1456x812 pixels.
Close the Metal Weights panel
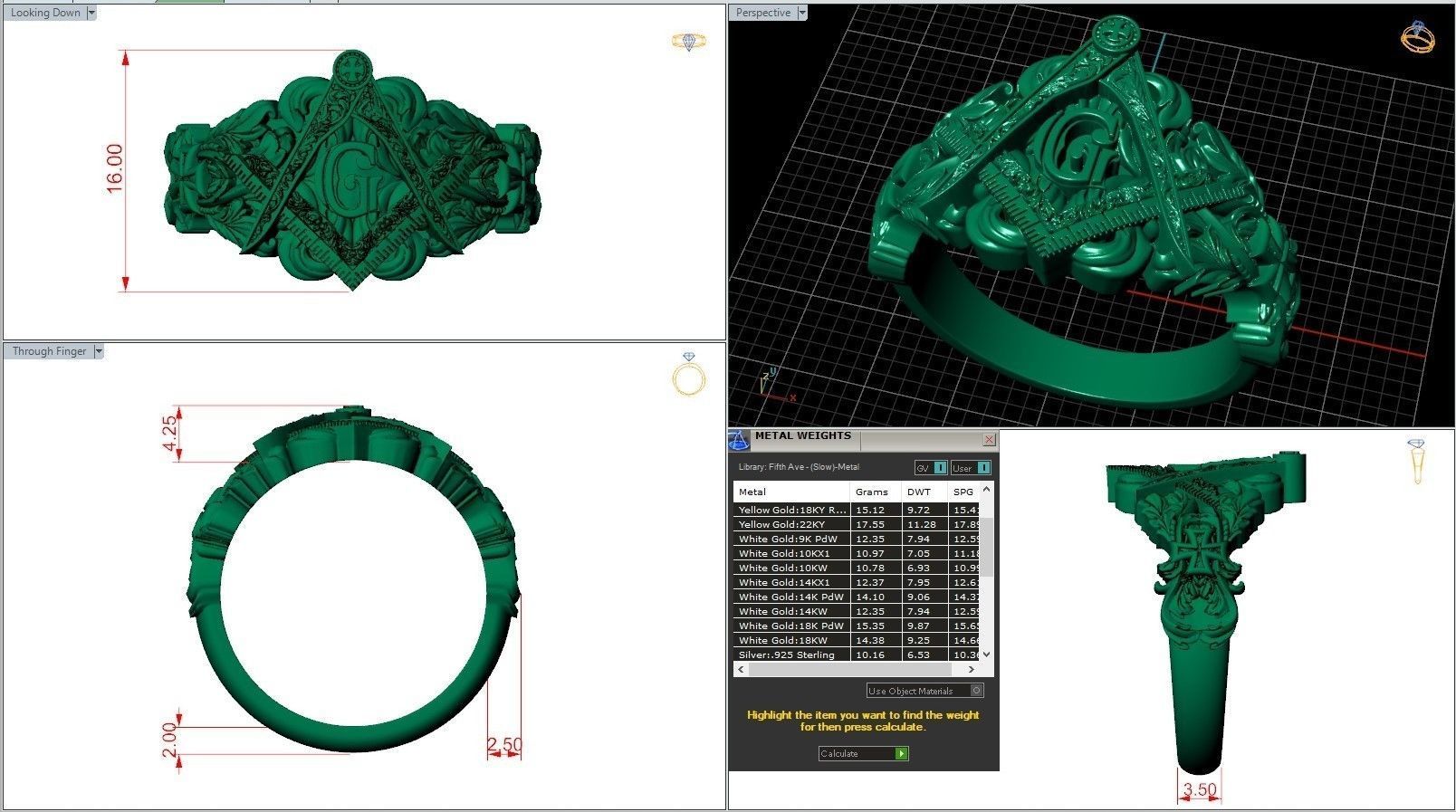(x=989, y=439)
